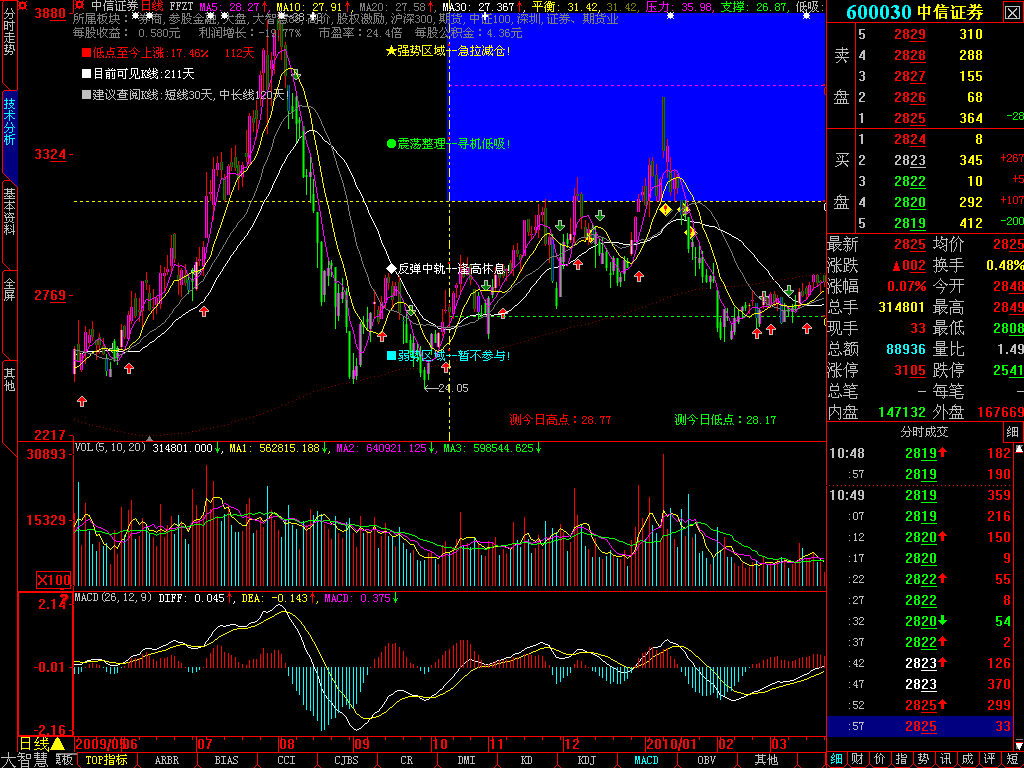Click the 讯 tab in bottom-right panel
The image size is (1024, 768).
tap(946, 758)
